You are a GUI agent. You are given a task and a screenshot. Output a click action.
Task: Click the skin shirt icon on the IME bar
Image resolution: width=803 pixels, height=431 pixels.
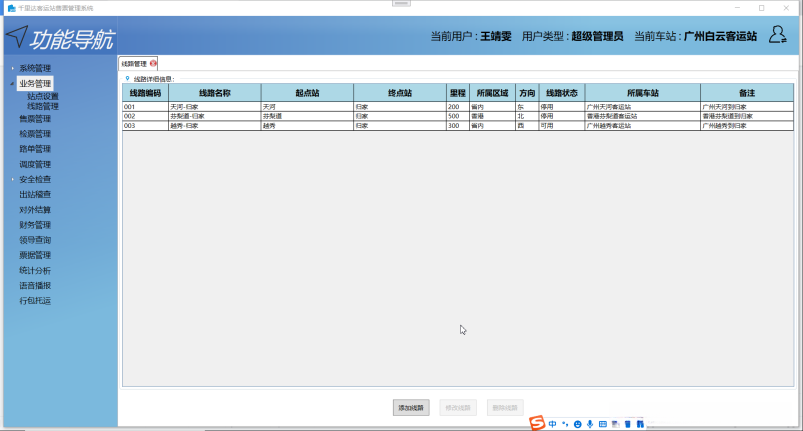click(x=628, y=424)
